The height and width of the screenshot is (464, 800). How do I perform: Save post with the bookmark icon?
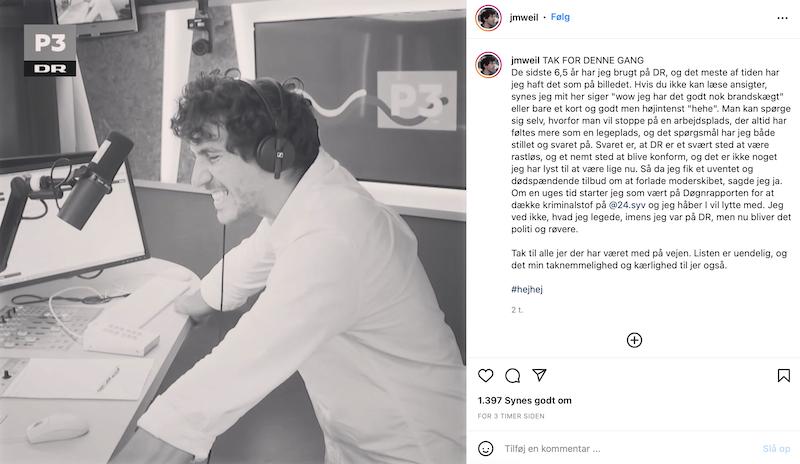pyautogui.click(x=784, y=376)
